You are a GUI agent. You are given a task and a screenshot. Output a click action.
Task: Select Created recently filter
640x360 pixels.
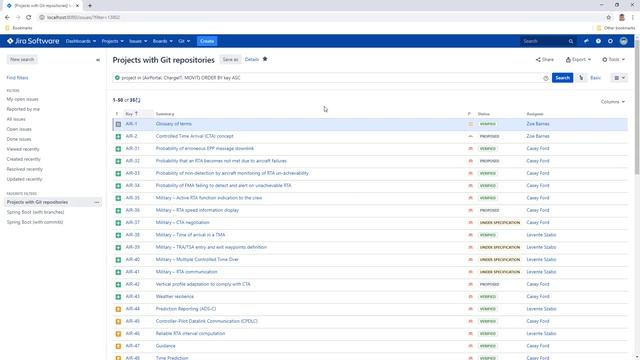coord(23,159)
